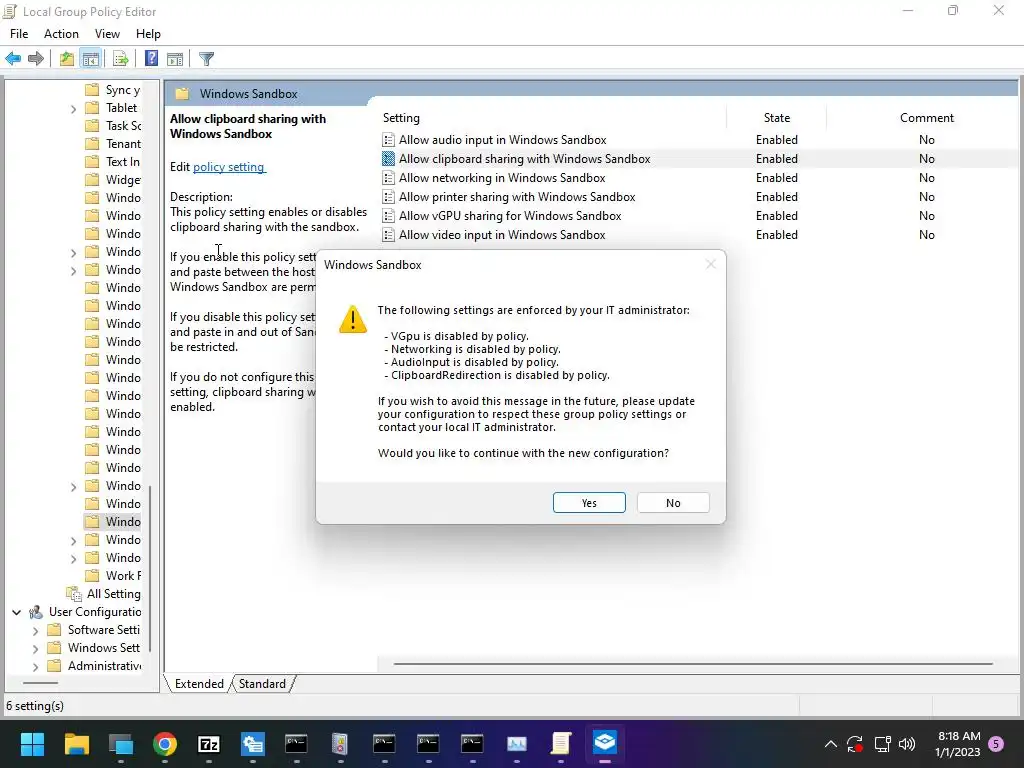1024x768 pixels.
Task: Expand Administrative Templates under User Configuration
Action: (x=36, y=666)
